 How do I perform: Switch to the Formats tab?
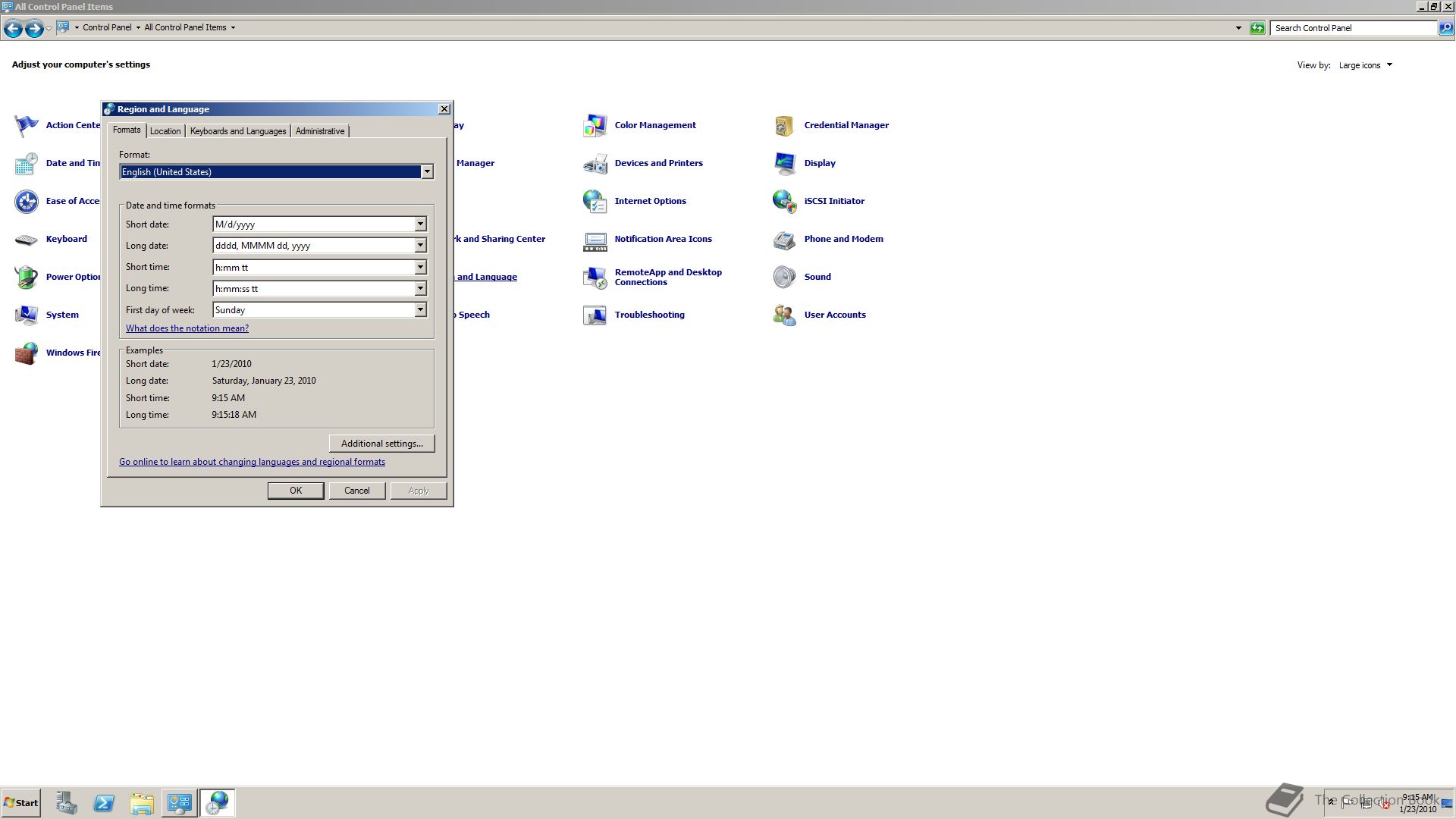coord(127,130)
